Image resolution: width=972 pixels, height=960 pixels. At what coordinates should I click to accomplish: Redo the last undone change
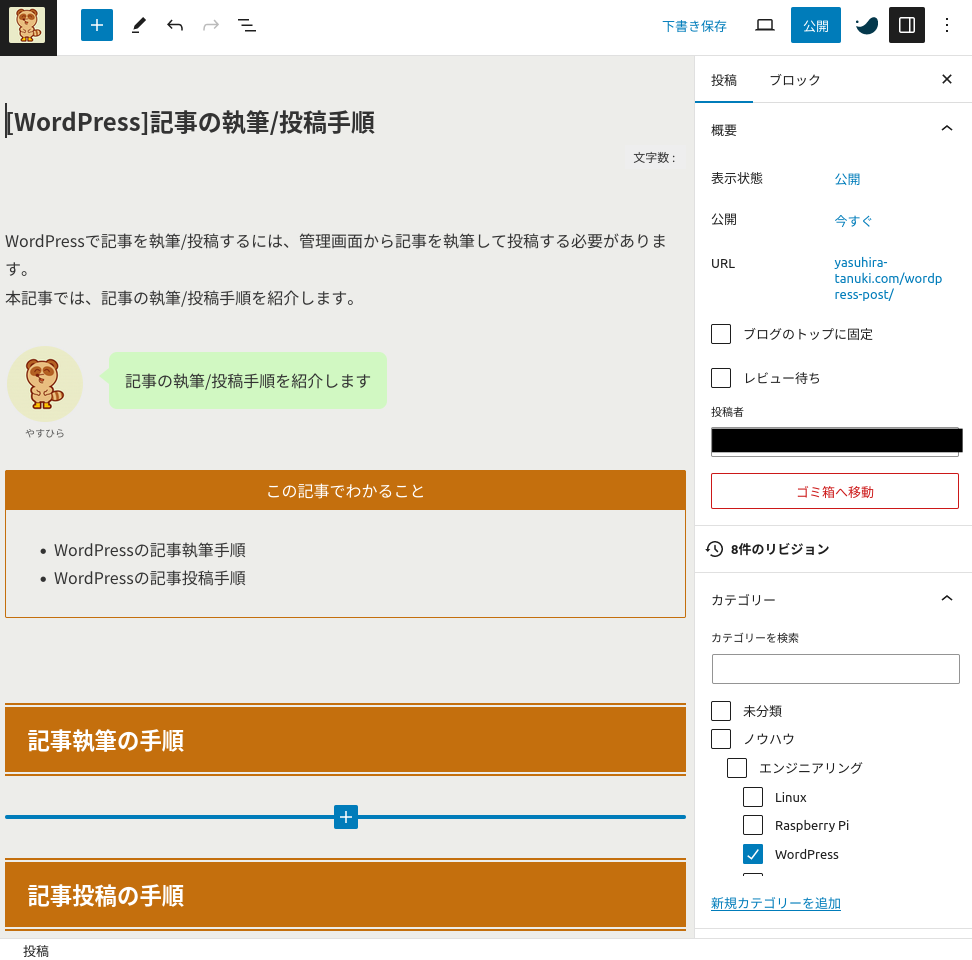[x=211, y=25]
